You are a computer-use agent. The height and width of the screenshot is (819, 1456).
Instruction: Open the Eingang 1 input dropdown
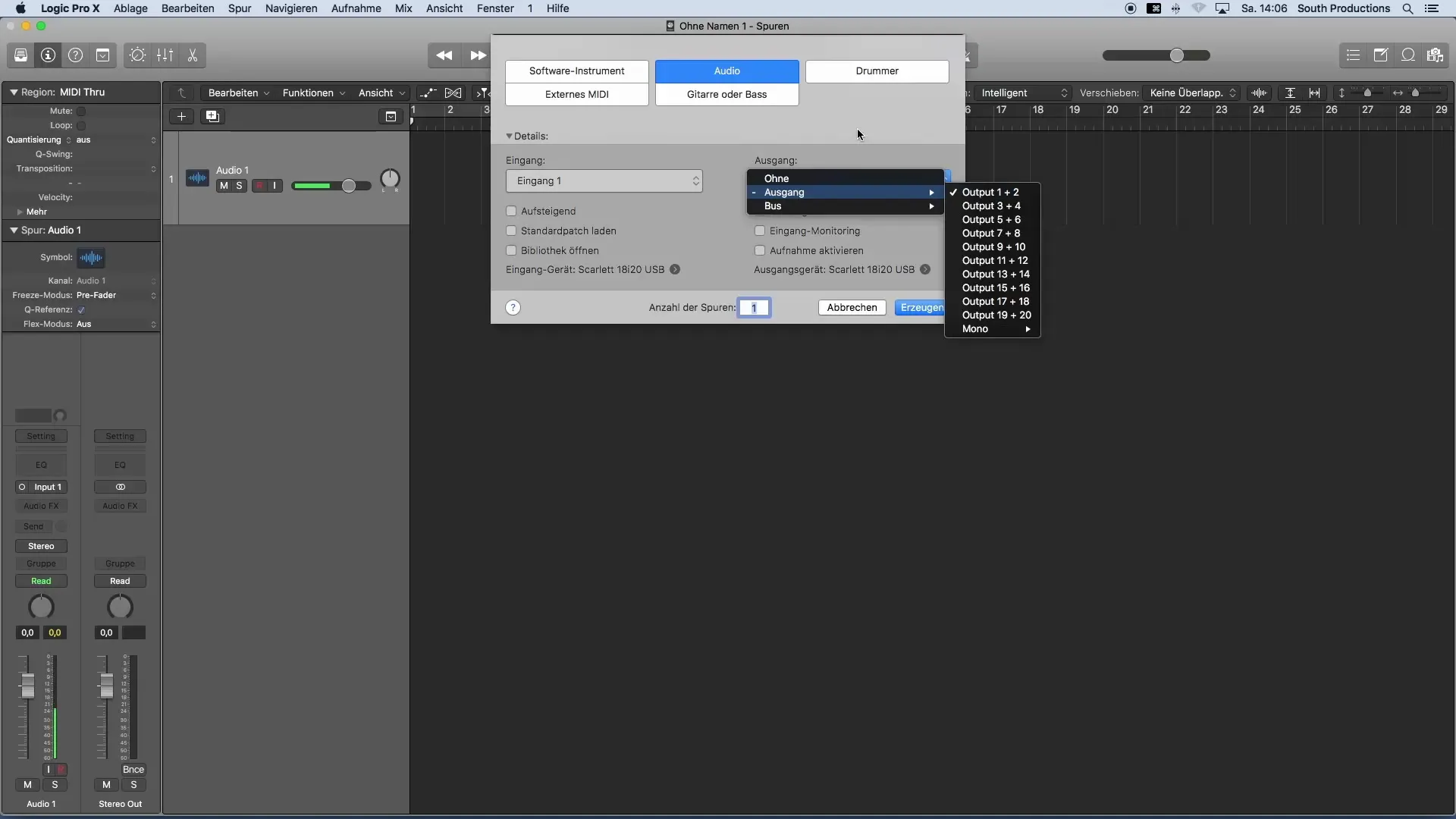click(x=604, y=180)
